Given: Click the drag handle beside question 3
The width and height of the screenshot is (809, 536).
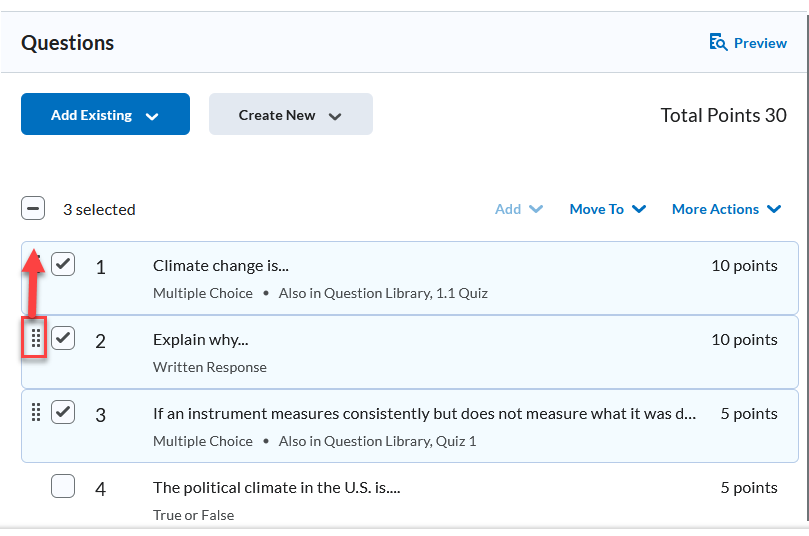Looking at the screenshot, I should point(35,412).
